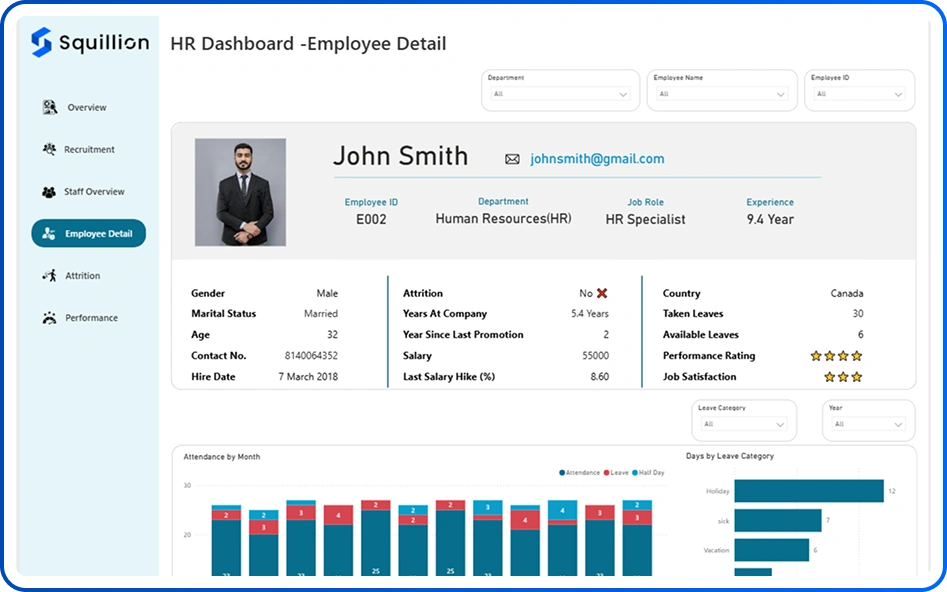Click John Smith's profile photo
Viewport: 947px width, 592px height.
(240, 192)
